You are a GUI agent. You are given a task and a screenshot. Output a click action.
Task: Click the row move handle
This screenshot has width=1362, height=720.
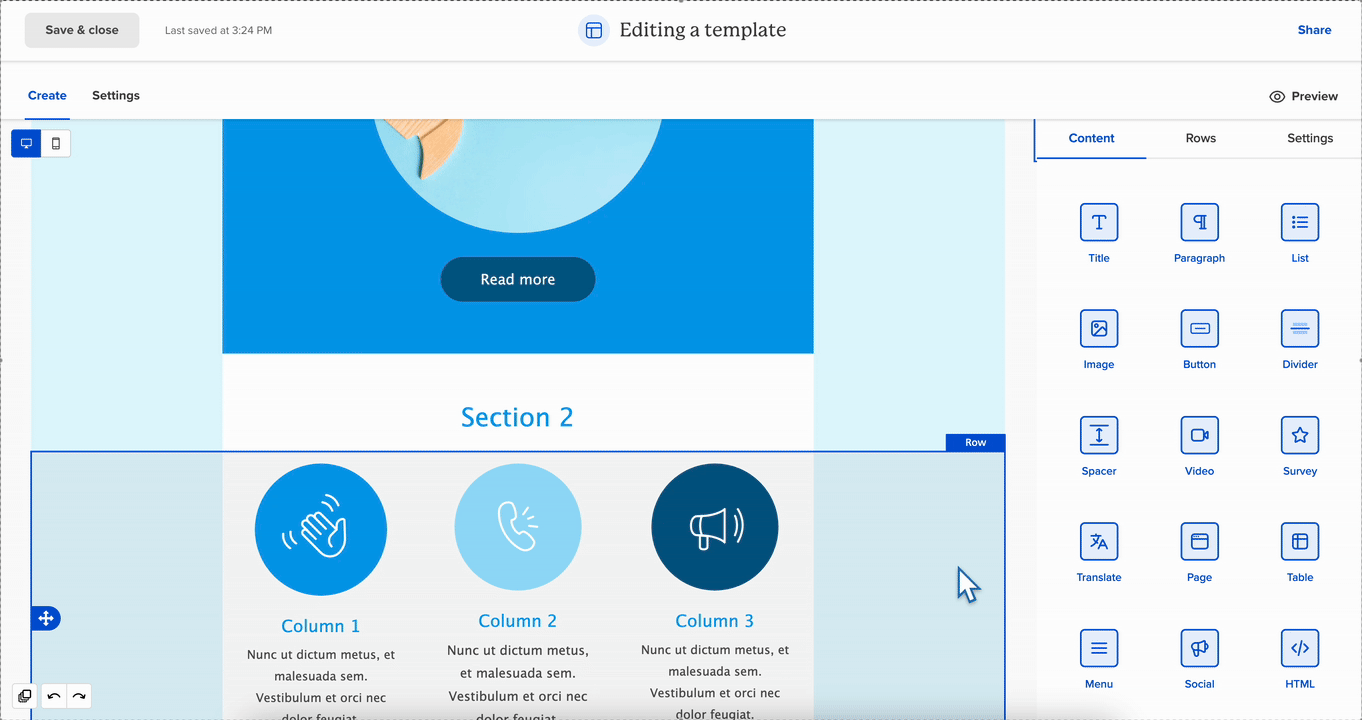tap(46, 618)
